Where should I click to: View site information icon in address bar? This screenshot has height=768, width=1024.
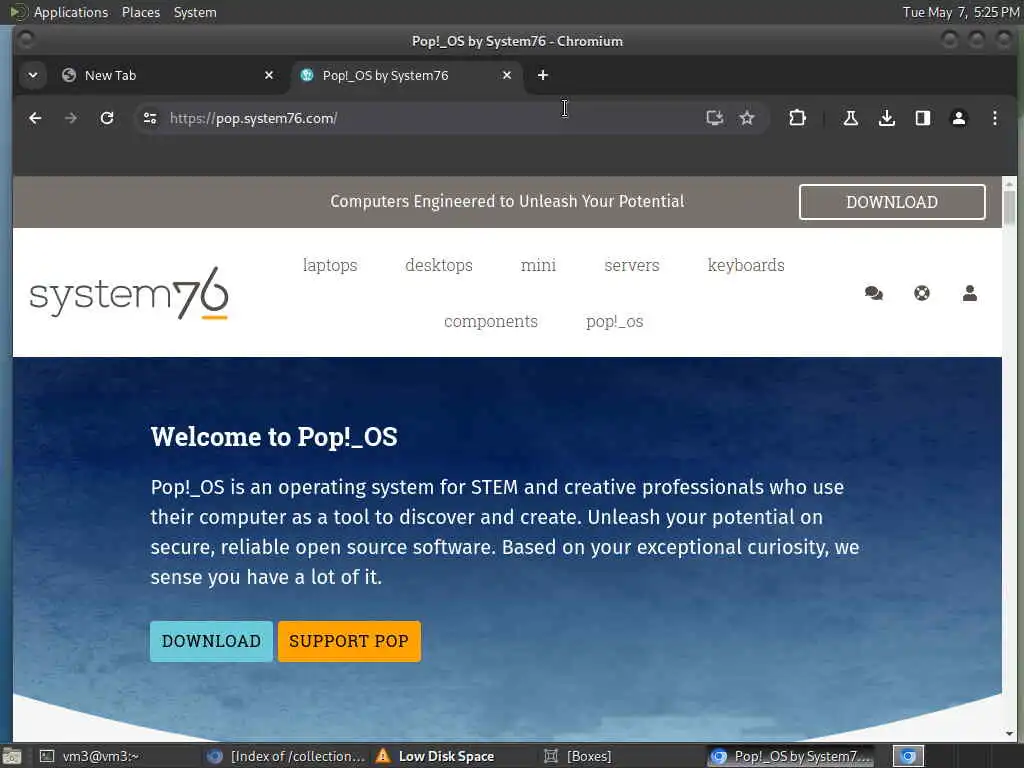coord(150,118)
